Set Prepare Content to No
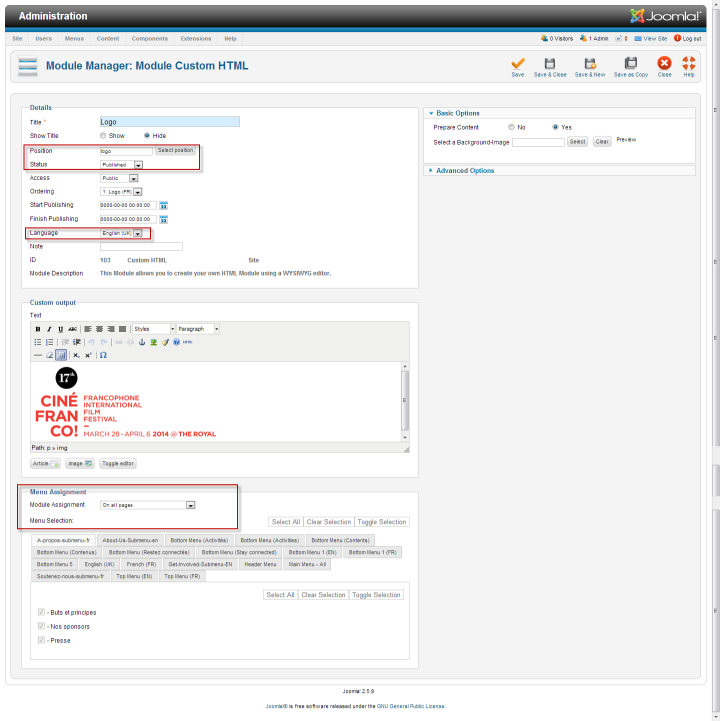Image resolution: width=720 pixels, height=721 pixels. tap(511, 127)
